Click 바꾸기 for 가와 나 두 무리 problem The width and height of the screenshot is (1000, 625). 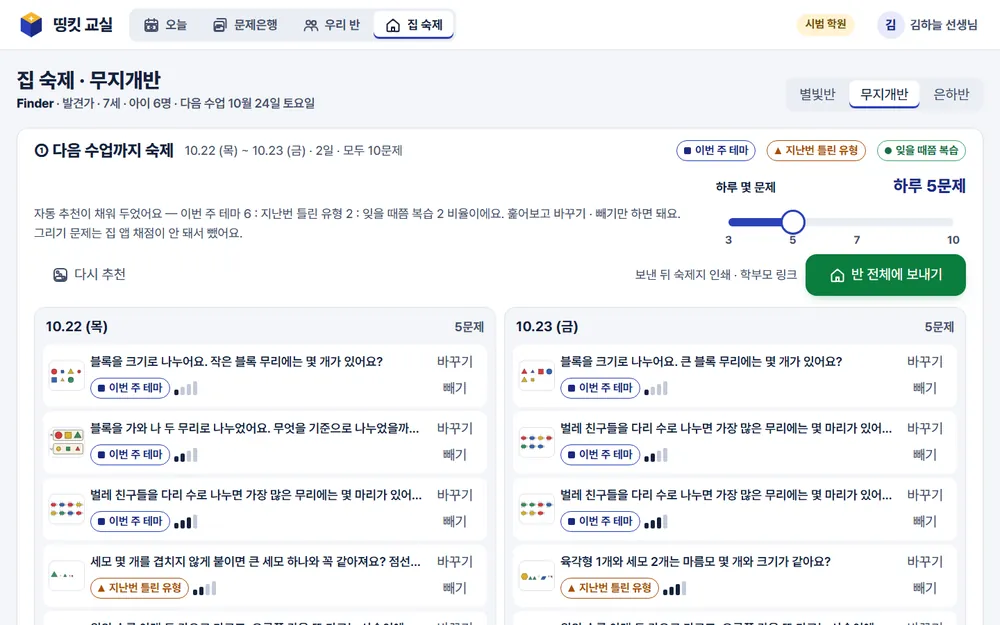[455, 429]
